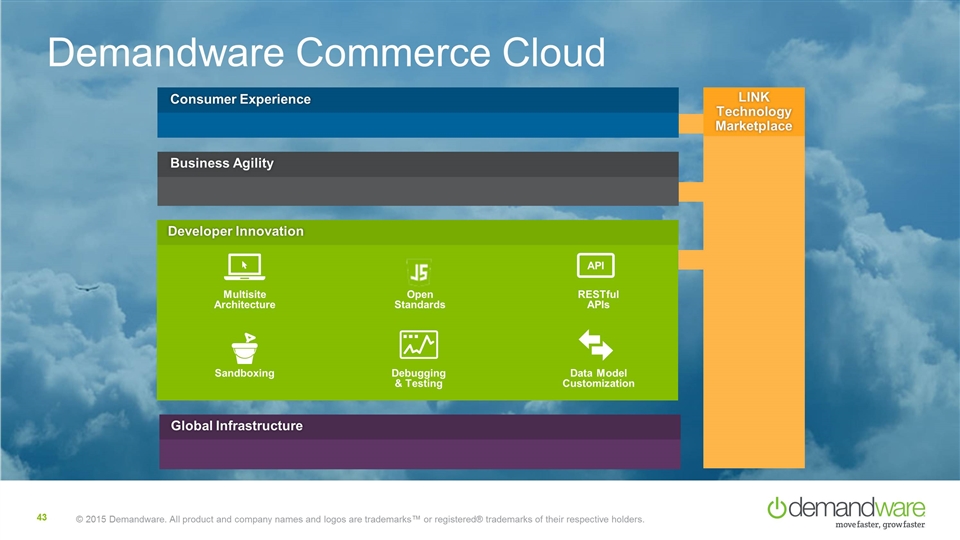960x540 pixels.
Task: Click the Debugging & Testing text label
Action: click(418, 378)
